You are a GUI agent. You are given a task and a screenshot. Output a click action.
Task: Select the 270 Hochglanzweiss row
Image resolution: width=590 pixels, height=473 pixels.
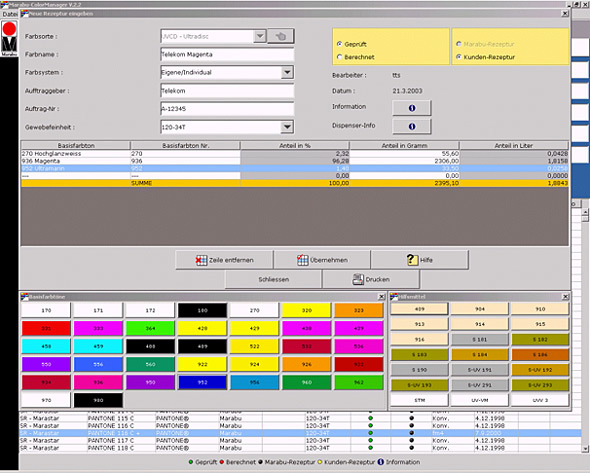click(x=294, y=154)
